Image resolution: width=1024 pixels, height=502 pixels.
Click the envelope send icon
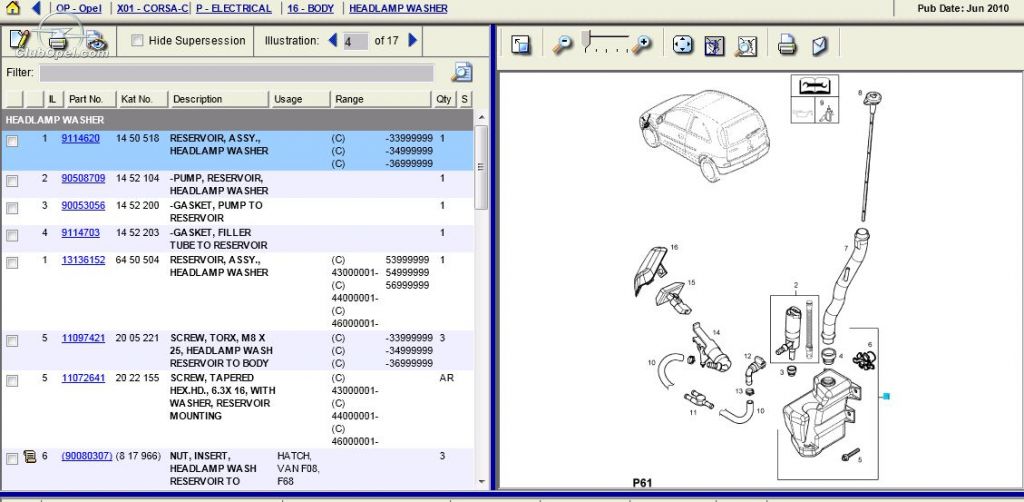coord(819,45)
